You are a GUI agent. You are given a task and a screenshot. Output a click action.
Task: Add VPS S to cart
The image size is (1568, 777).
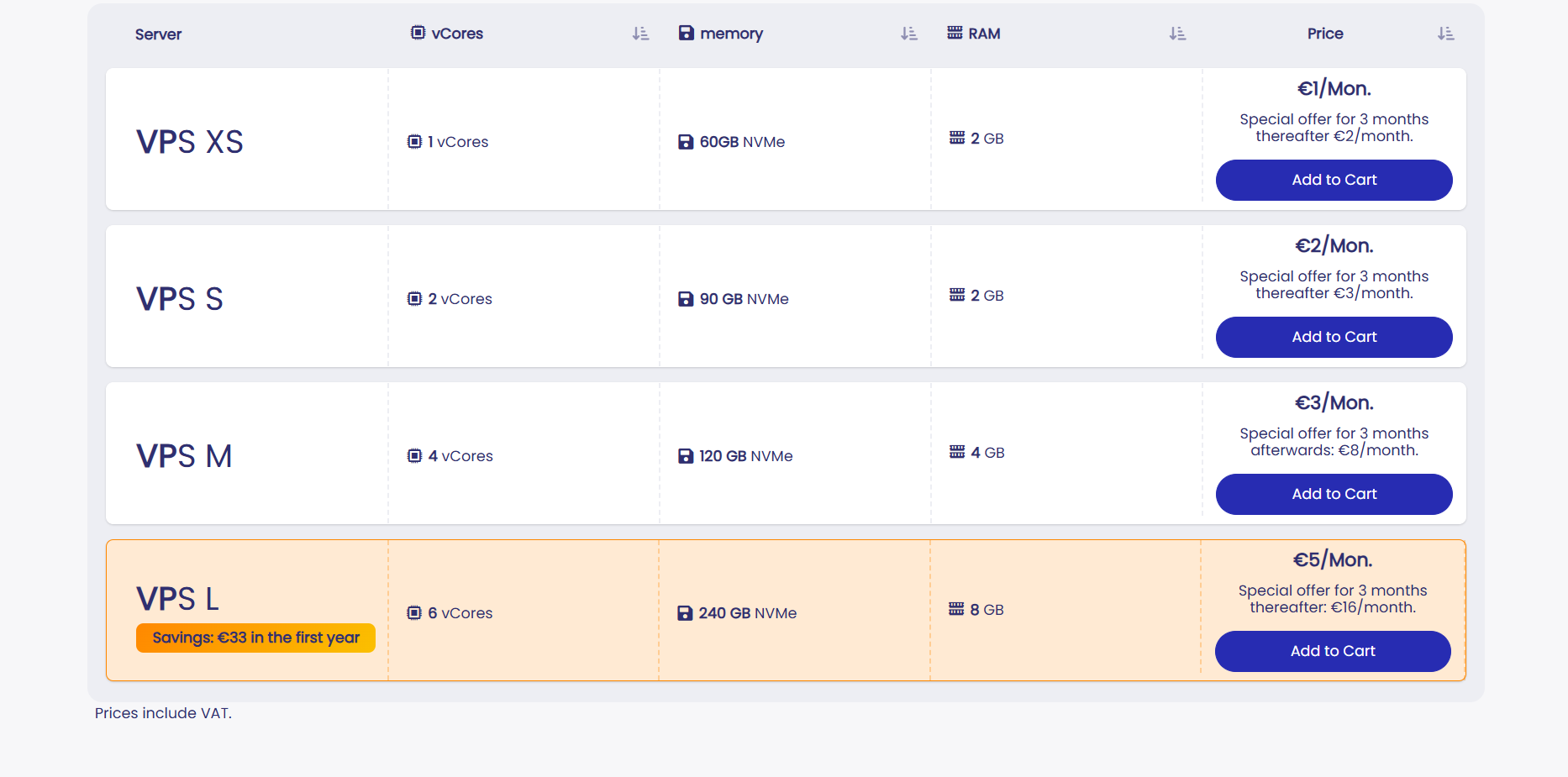click(1334, 337)
